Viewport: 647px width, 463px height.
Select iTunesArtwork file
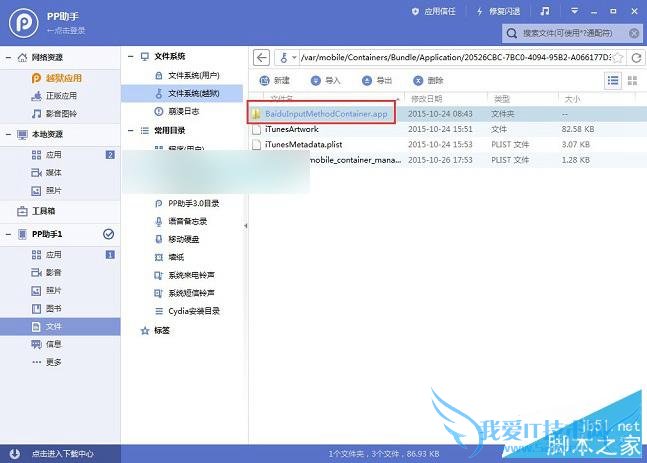tap(292, 129)
